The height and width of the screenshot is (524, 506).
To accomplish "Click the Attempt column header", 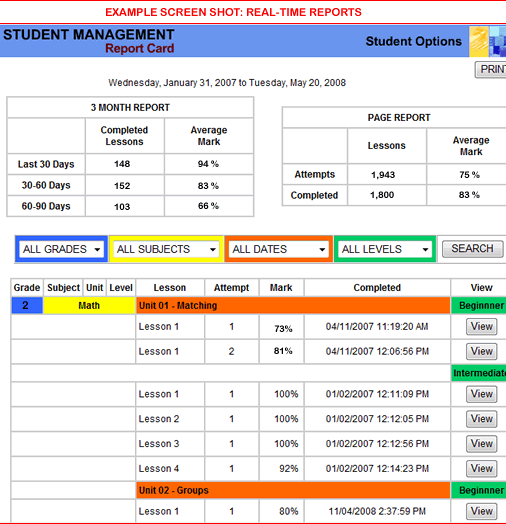I will click(232, 288).
